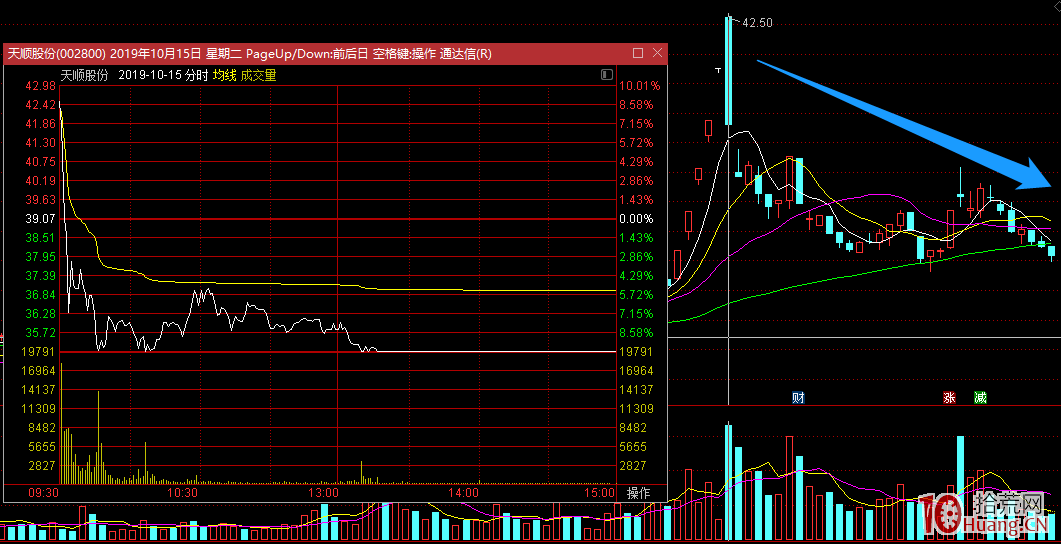Click the green 减 marker icon
Viewport: 1061px width, 544px height.
click(980, 397)
